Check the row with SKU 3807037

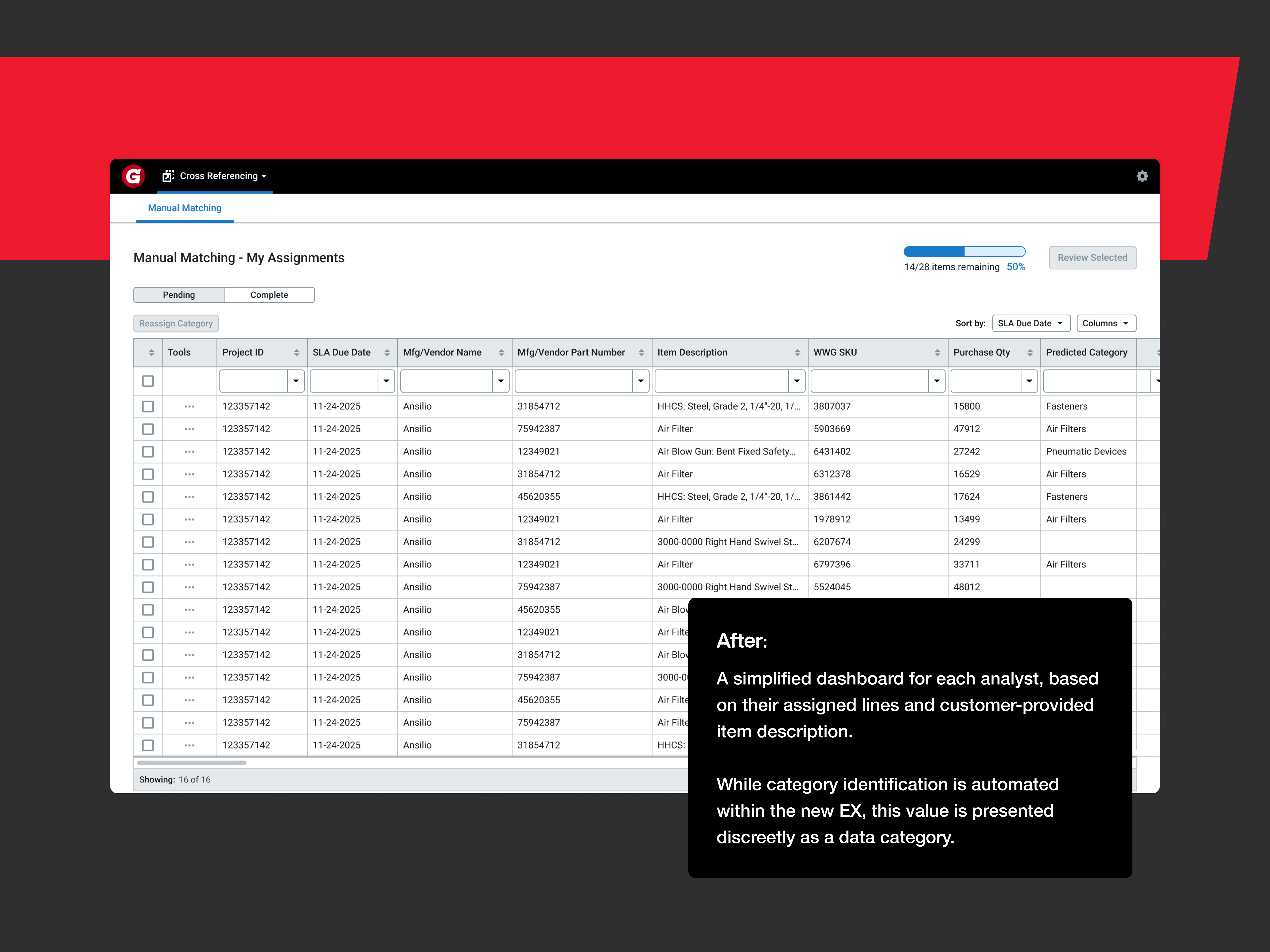click(x=148, y=406)
